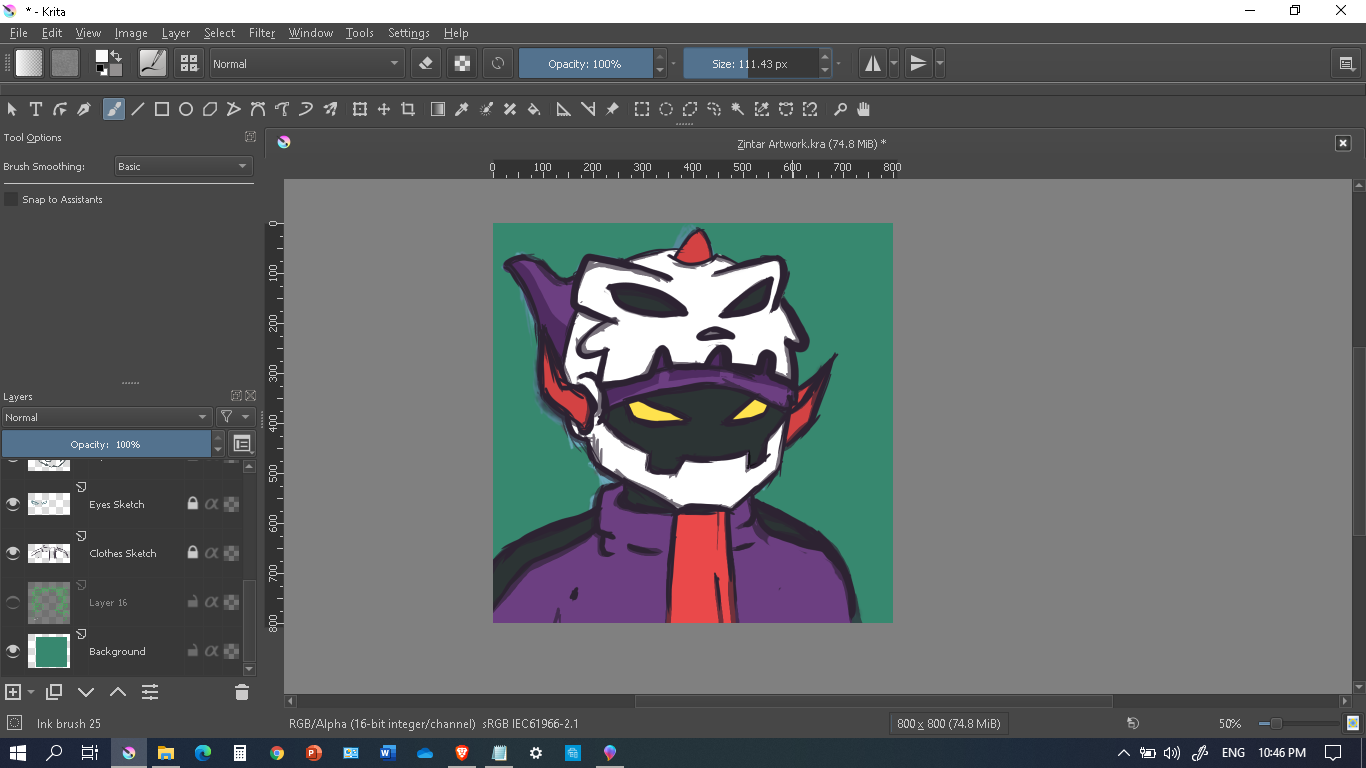1366x768 pixels.
Task: Hide the Clothes Sketch layer
Action: point(13,553)
